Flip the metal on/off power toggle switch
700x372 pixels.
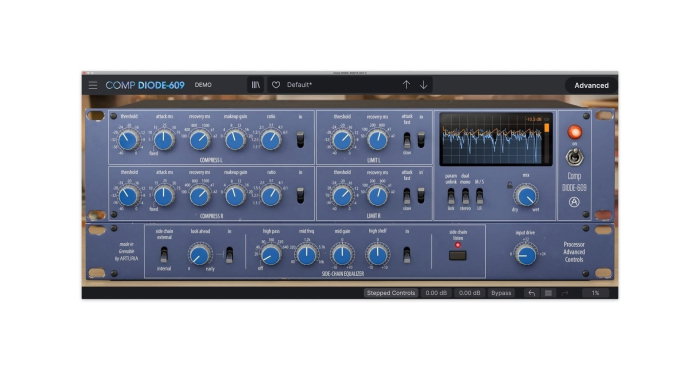point(575,157)
